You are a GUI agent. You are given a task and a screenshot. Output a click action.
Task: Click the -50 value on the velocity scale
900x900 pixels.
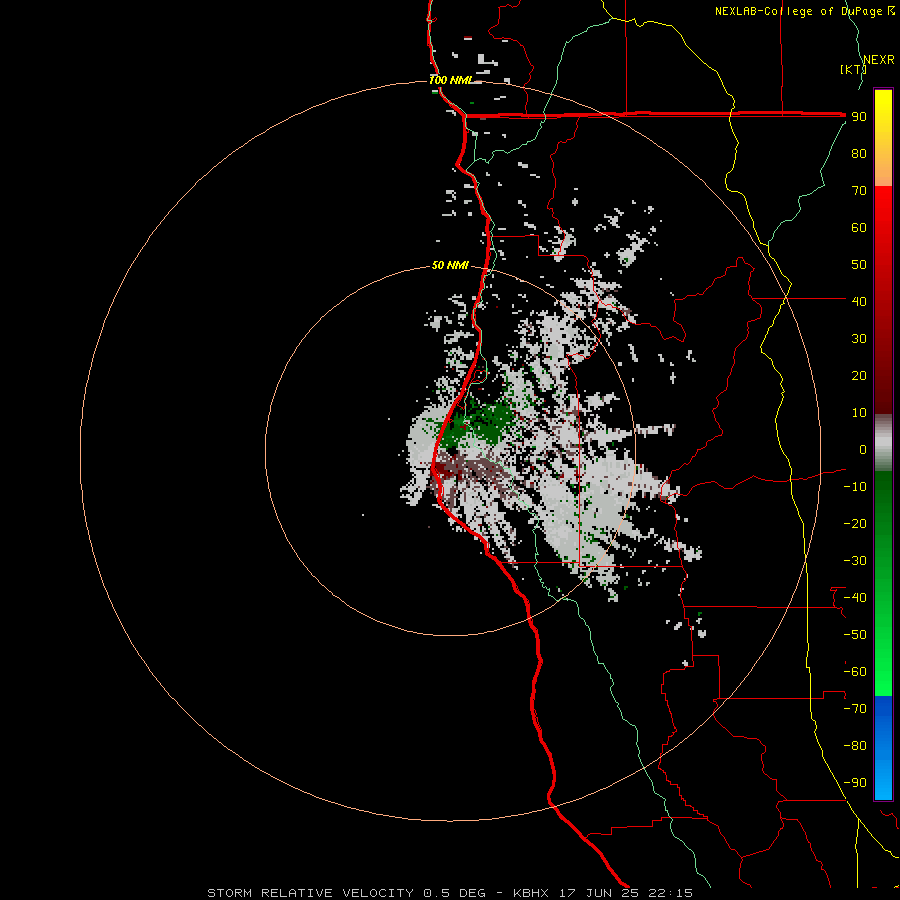pos(855,635)
